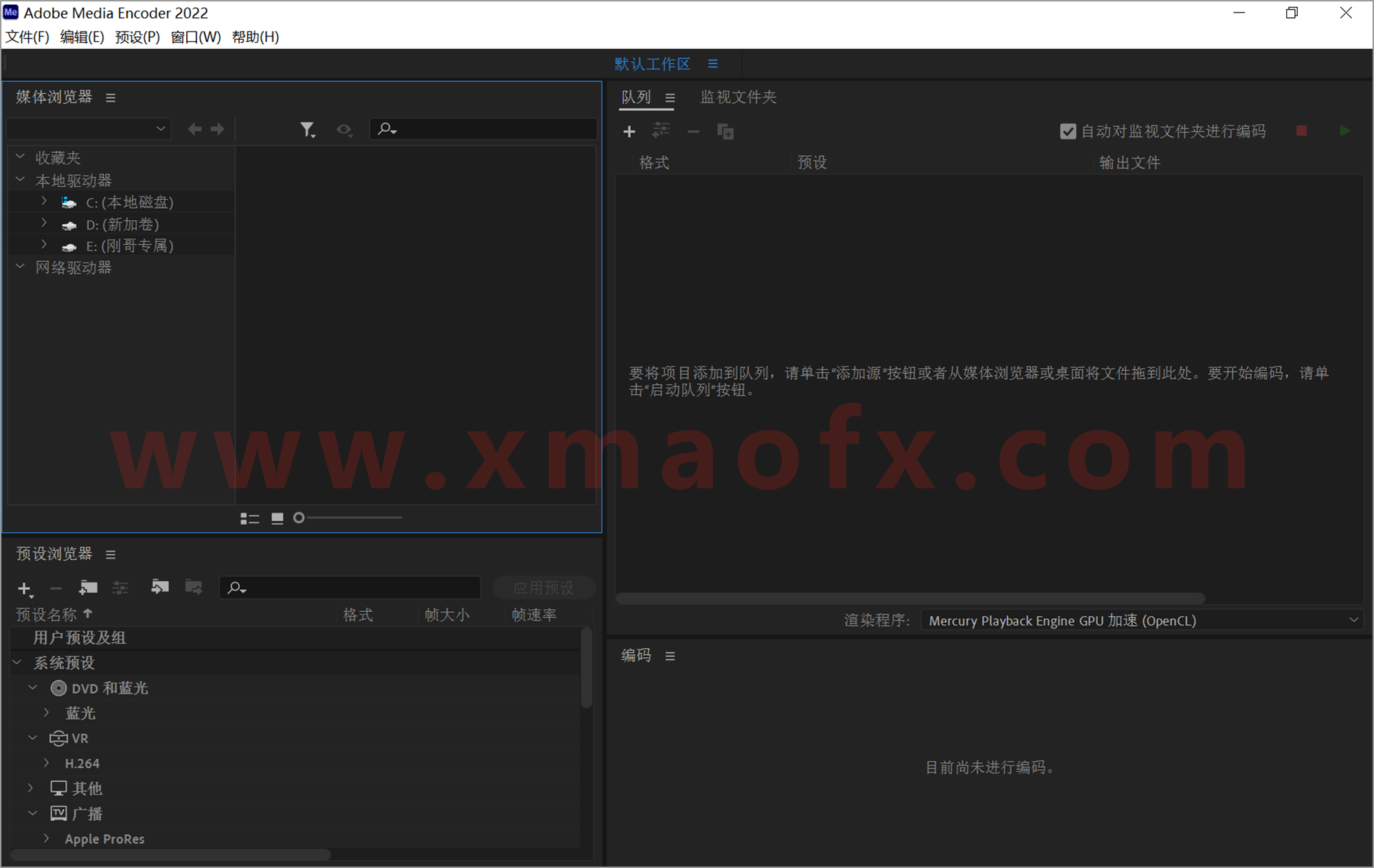The height and width of the screenshot is (868, 1374).
Task: Open the Mercury Playback Engine renderer dropdown
Action: pyautogui.click(x=1140, y=620)
